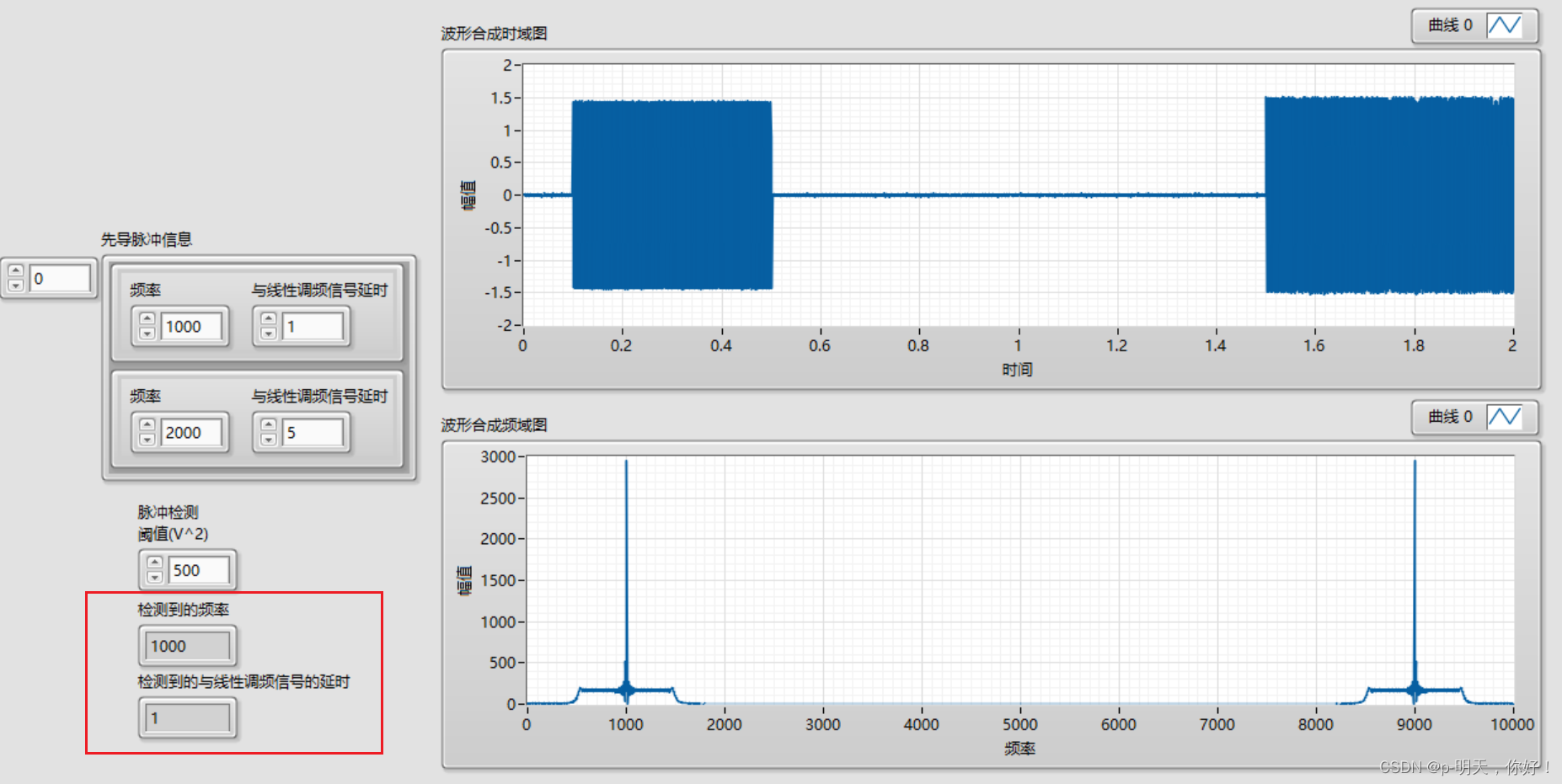Click the 脉冲检测 阈值(V^2) label
Image resolution: width=1562 pixels, height=784 pixels.
[173, 523]
